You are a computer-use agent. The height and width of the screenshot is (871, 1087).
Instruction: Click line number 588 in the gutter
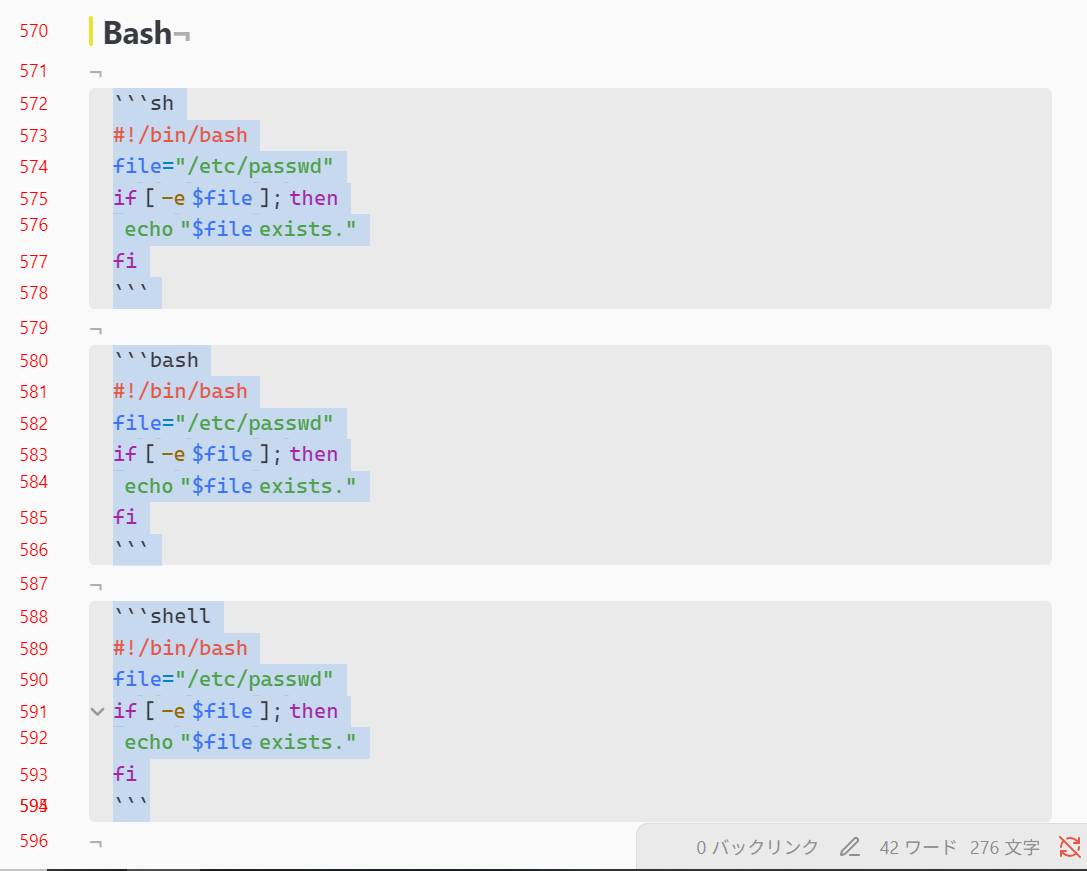pyautogui.click(x=34, y=616)
